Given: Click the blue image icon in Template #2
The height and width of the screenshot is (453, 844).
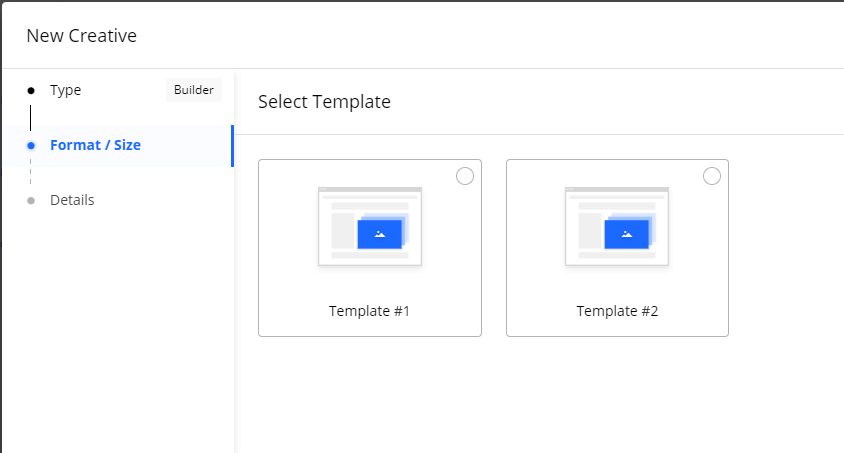Looking at the screenshot, I should pyautogui.click(x=627, y=234).
